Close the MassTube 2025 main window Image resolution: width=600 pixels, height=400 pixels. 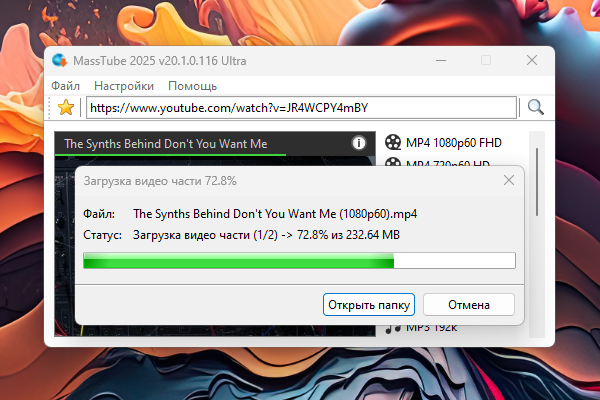point(532,60)
